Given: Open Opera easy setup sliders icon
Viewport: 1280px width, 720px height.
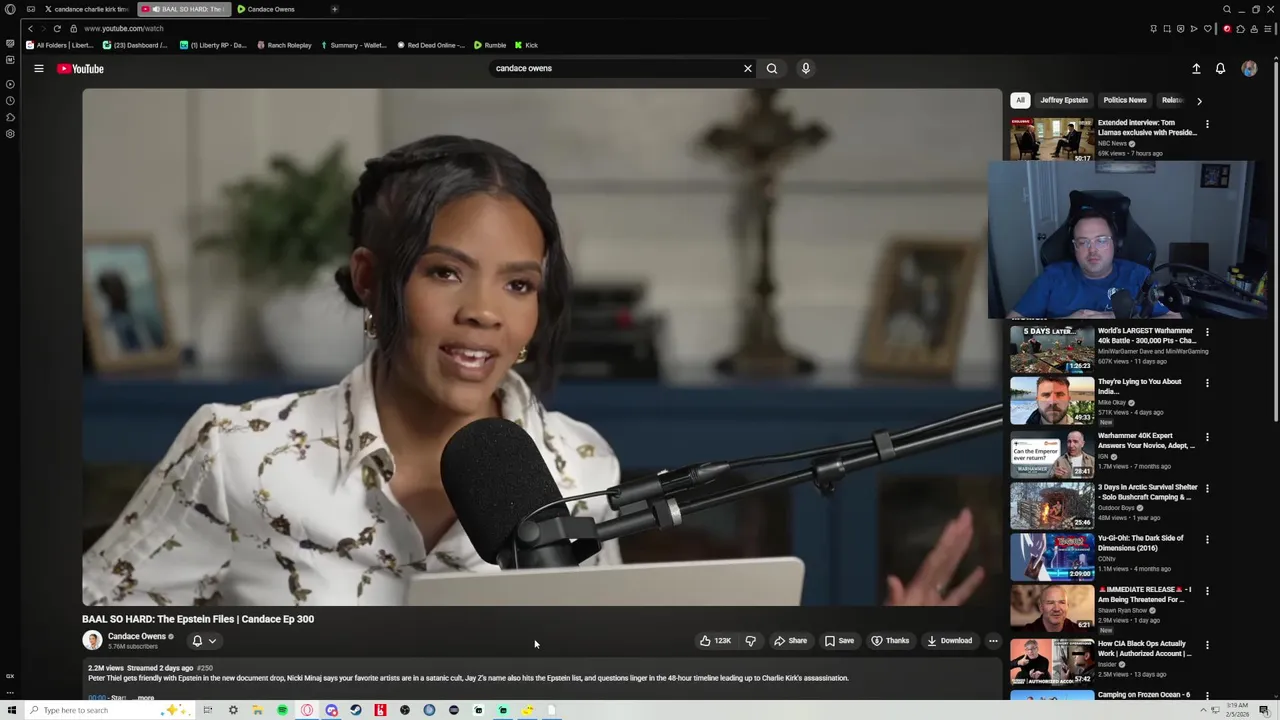Looking at the screenshot, I should pyautogui.click(x=1267, y=28).
